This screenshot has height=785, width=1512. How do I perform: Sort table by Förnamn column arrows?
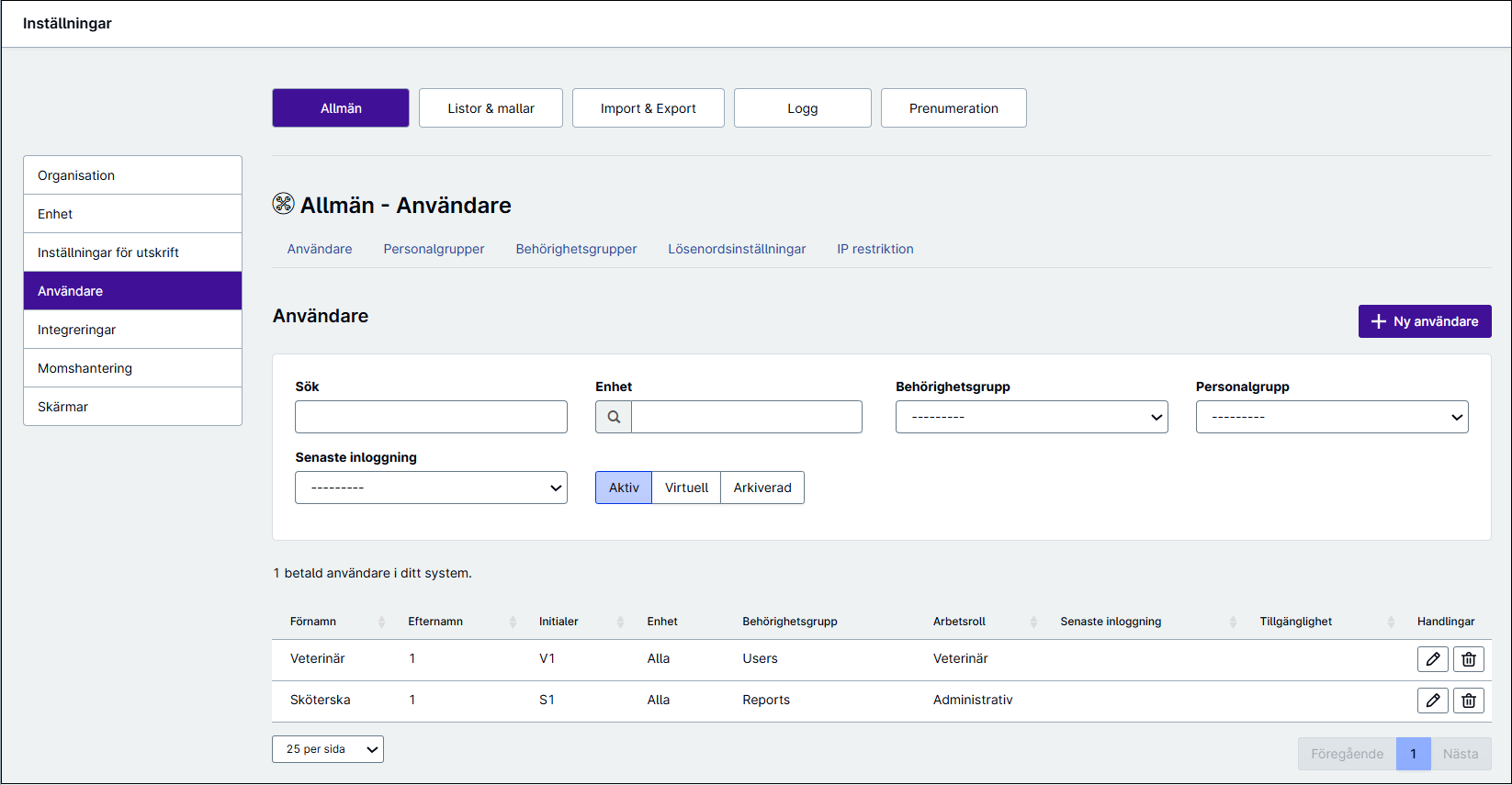coord(381,622)
